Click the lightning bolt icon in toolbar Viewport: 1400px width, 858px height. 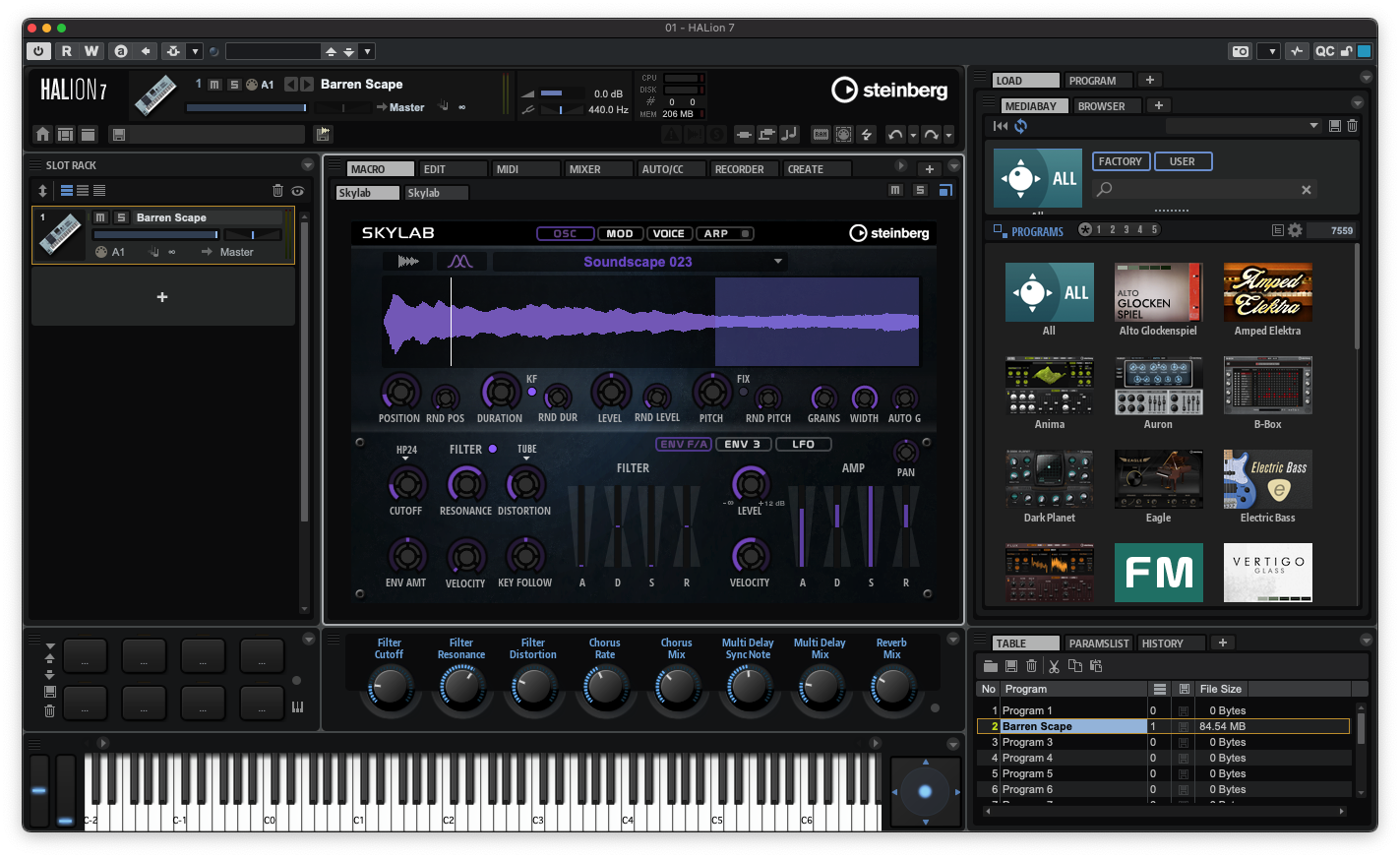867,134
